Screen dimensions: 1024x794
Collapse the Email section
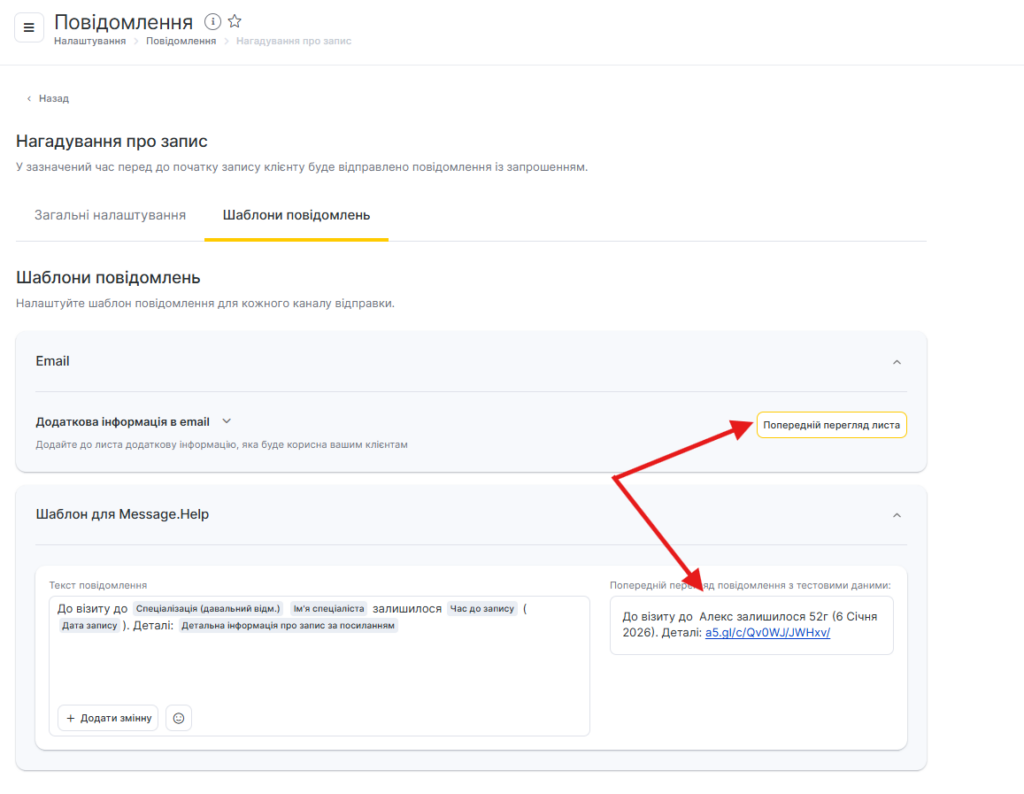[x=896, y=362]
